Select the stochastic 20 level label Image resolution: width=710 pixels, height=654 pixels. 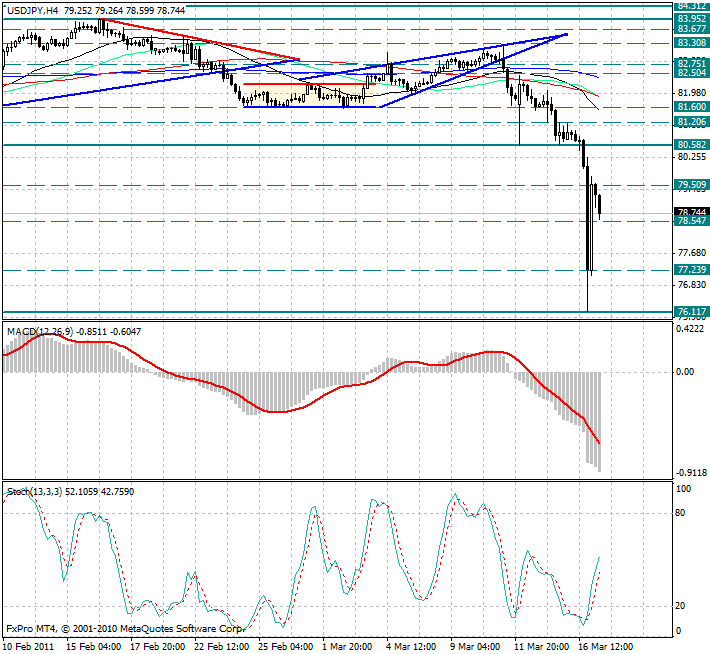pos(680,606)
